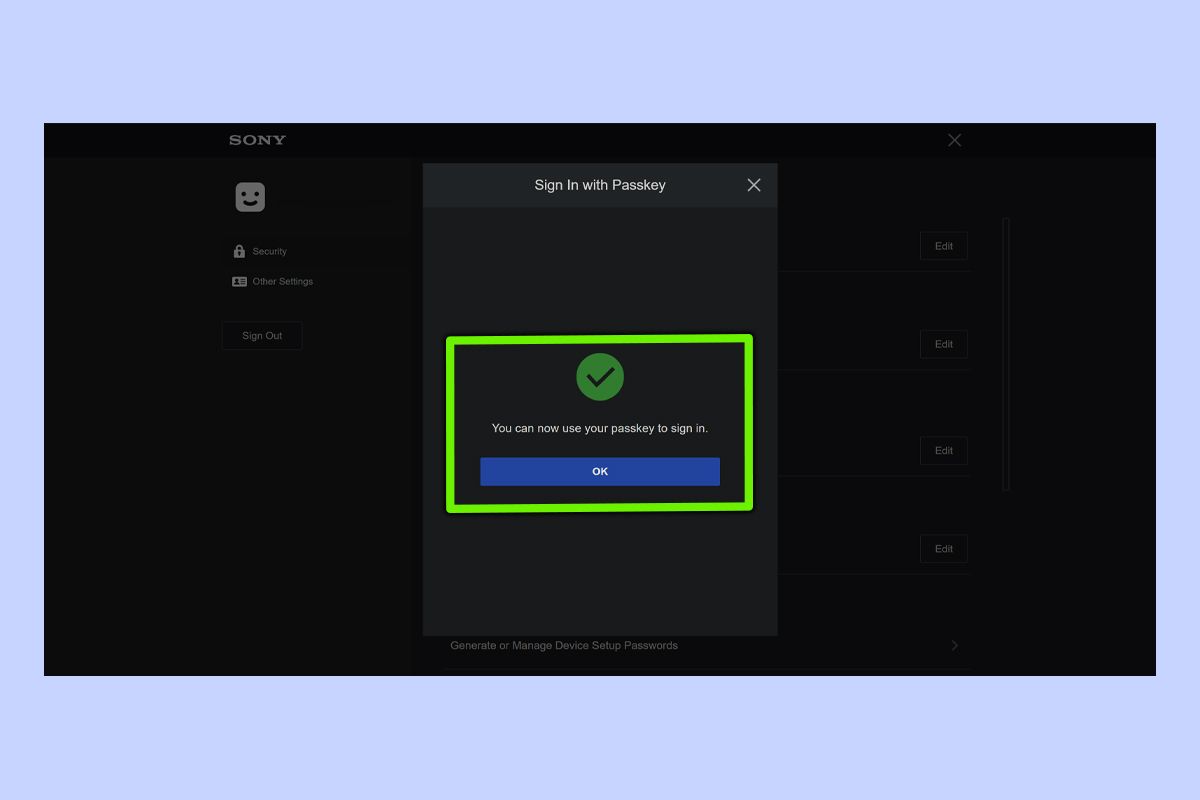This screenshot has height=800, width=1200.
Task: Close the Sign In with Passkey dialog
Action: pyautogui.click(x=754, y=185)
